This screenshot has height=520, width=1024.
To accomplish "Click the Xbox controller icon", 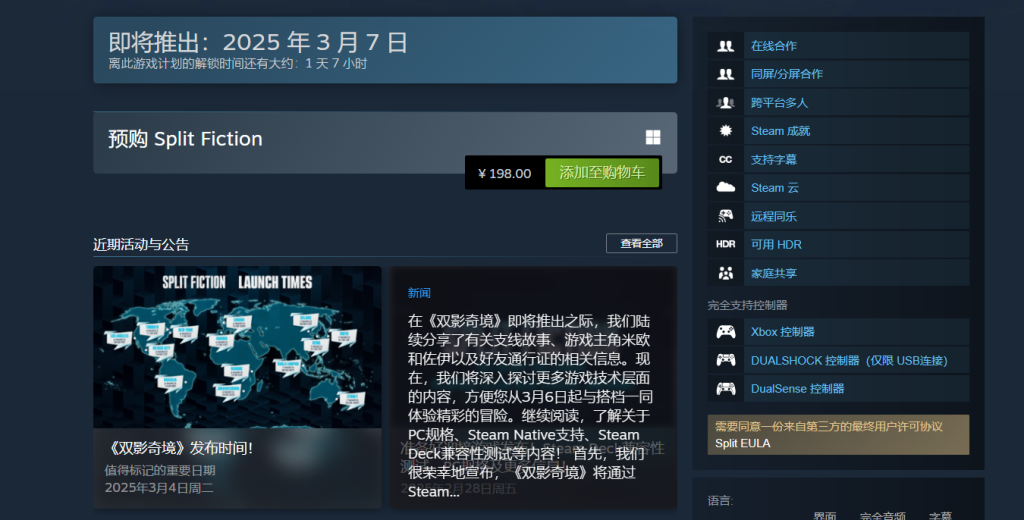I will pos(726,332).
